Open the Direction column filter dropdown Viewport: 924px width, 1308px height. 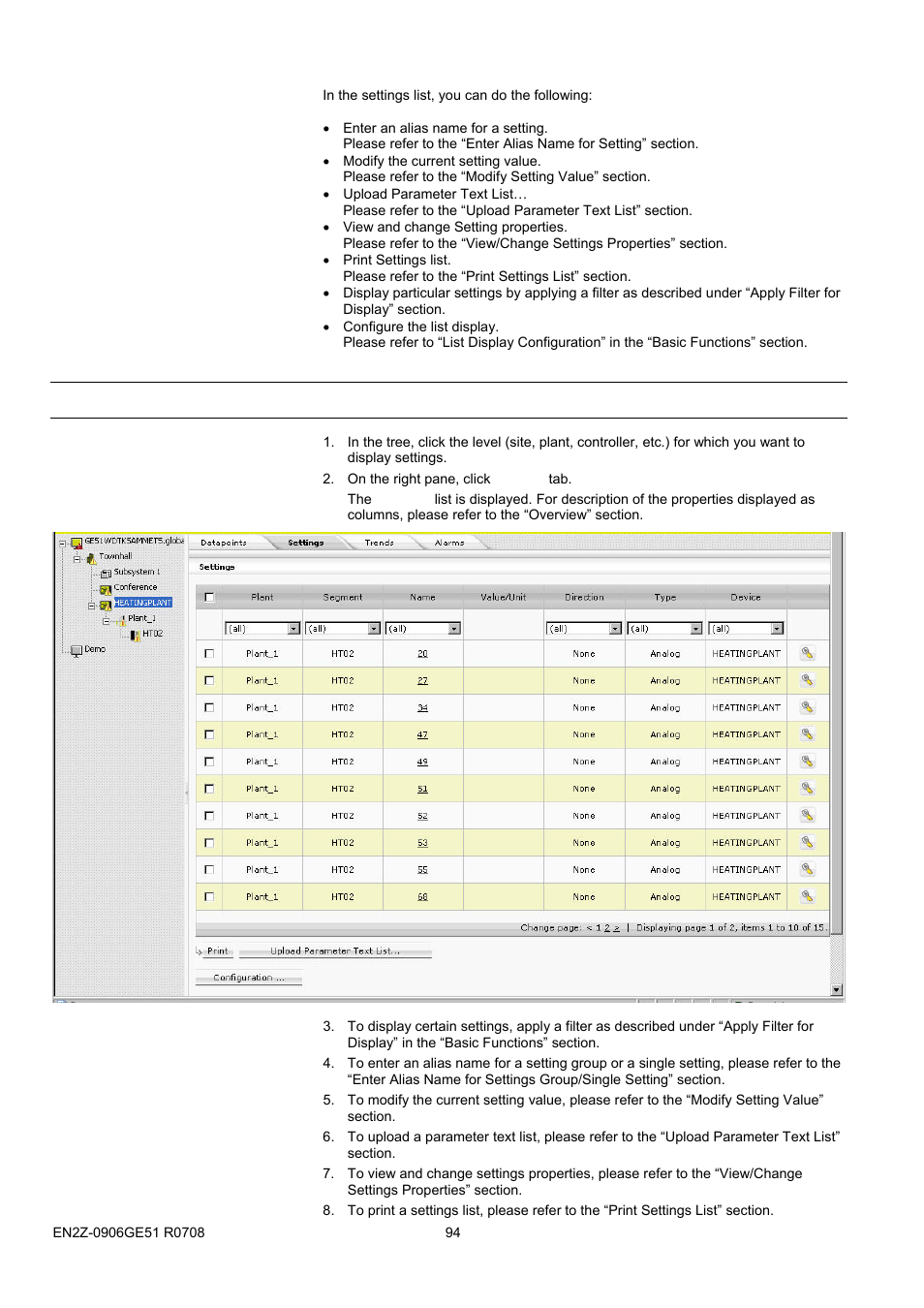coord(615,629)
